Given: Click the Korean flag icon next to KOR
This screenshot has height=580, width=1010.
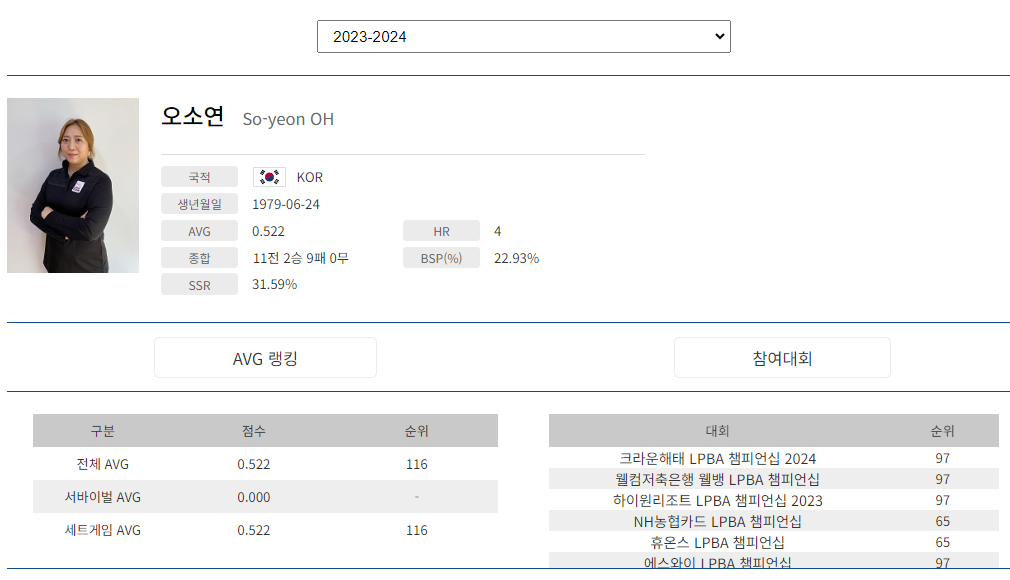Looking at the screenshot, I should pos(268,176).
